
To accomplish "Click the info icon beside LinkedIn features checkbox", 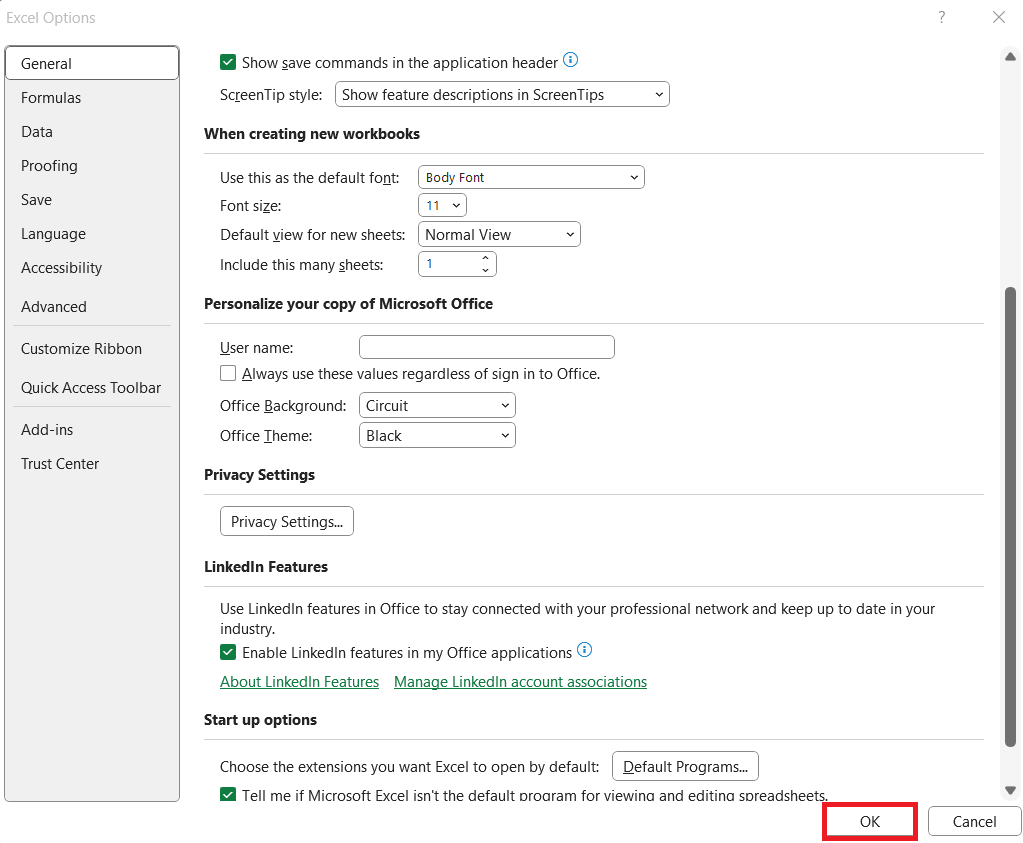I will (x=585, y=650).
